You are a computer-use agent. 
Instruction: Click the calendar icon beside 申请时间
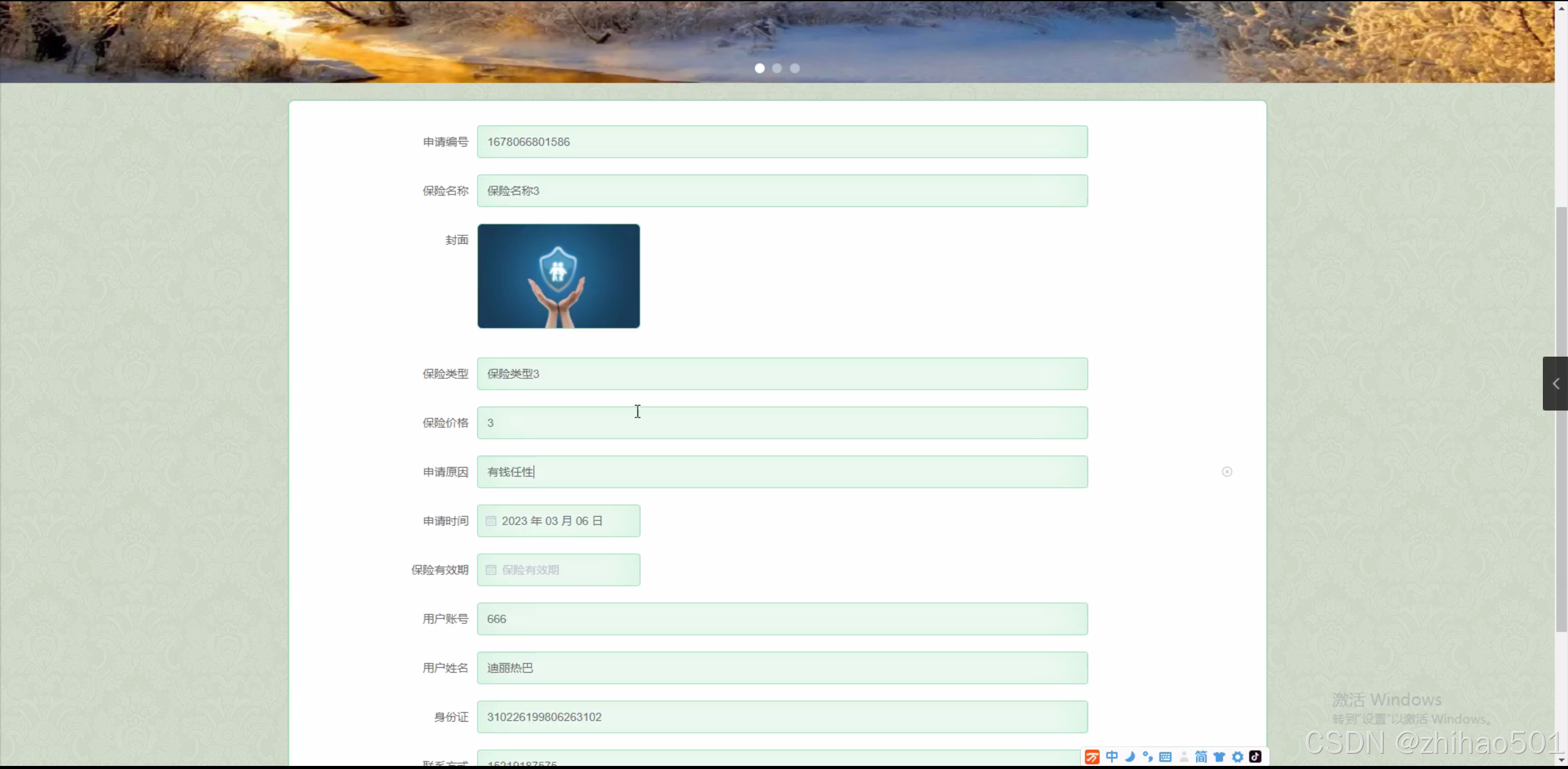pos(491,520)
